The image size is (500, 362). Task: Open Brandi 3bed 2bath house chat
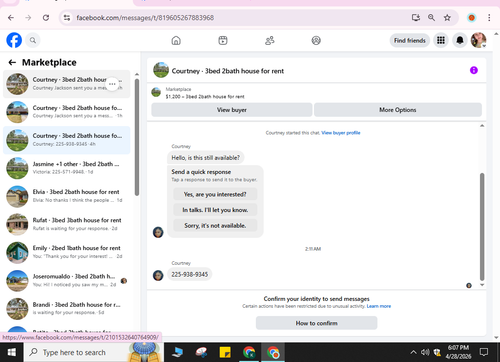click(66, 308)
